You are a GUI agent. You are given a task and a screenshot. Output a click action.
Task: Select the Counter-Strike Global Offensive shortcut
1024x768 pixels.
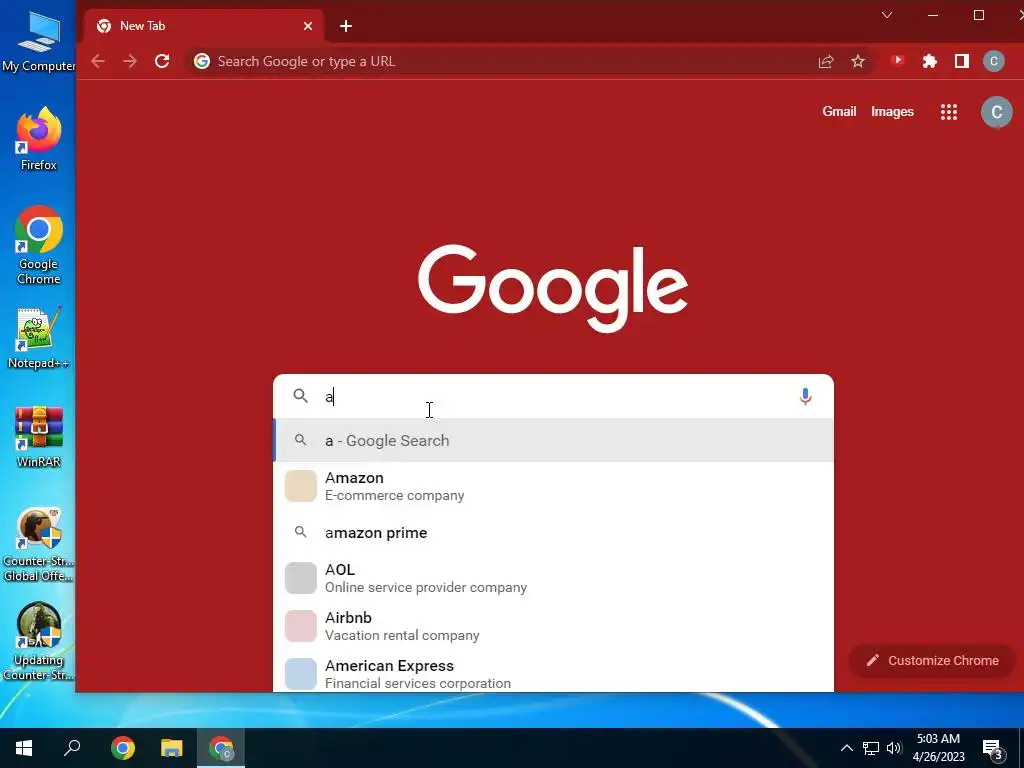(x=39, y=544)
